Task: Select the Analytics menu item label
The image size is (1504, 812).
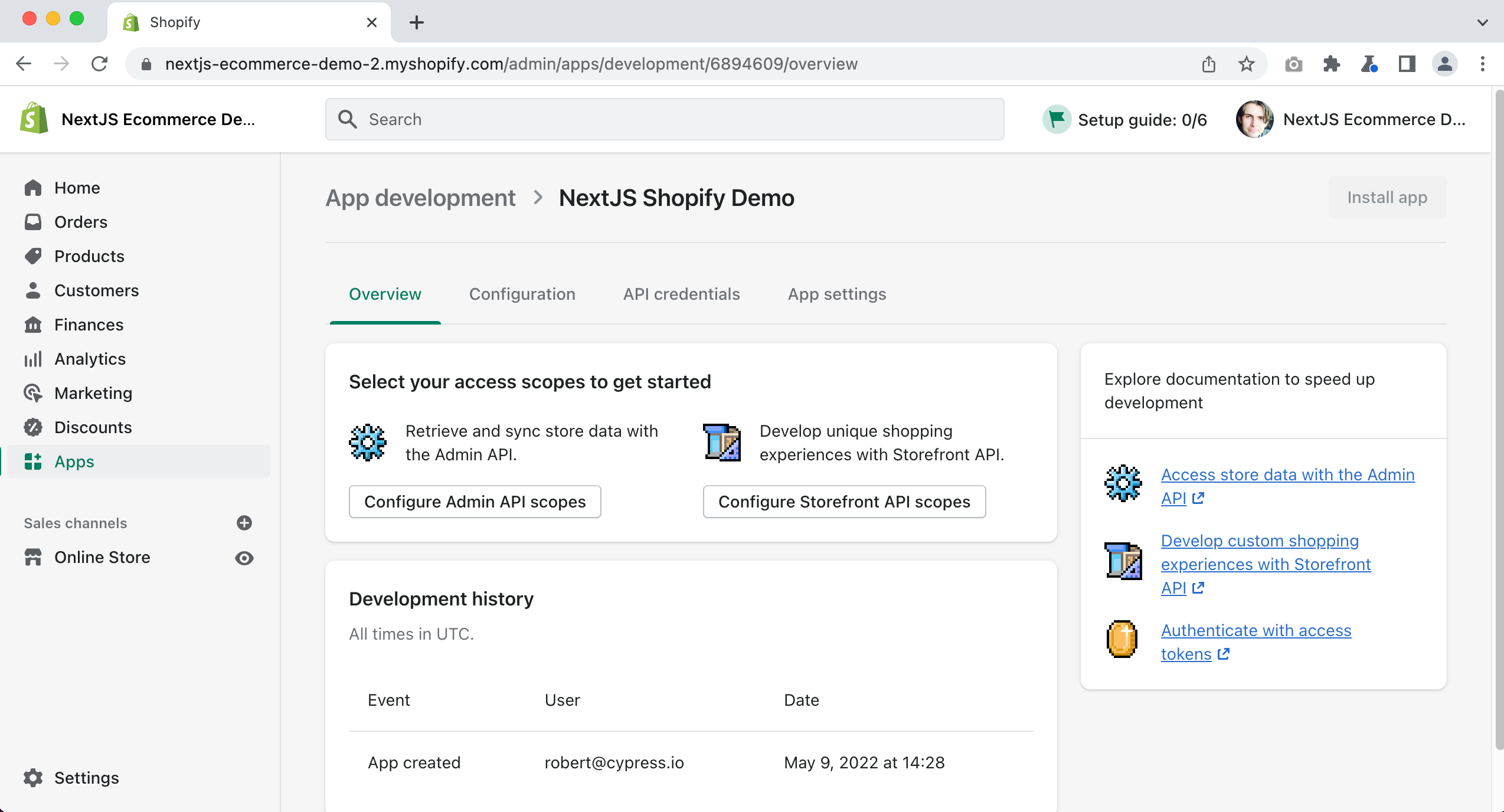Action: click(x=90, y=359)
